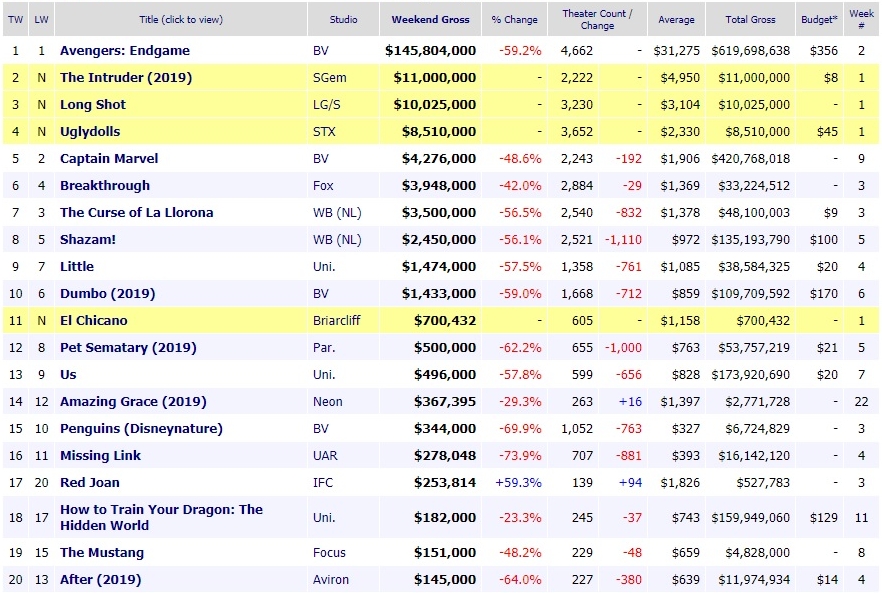Click LG/S studio link
The height and width of the screenshot is (593, 882).
(x=326, y=105)
